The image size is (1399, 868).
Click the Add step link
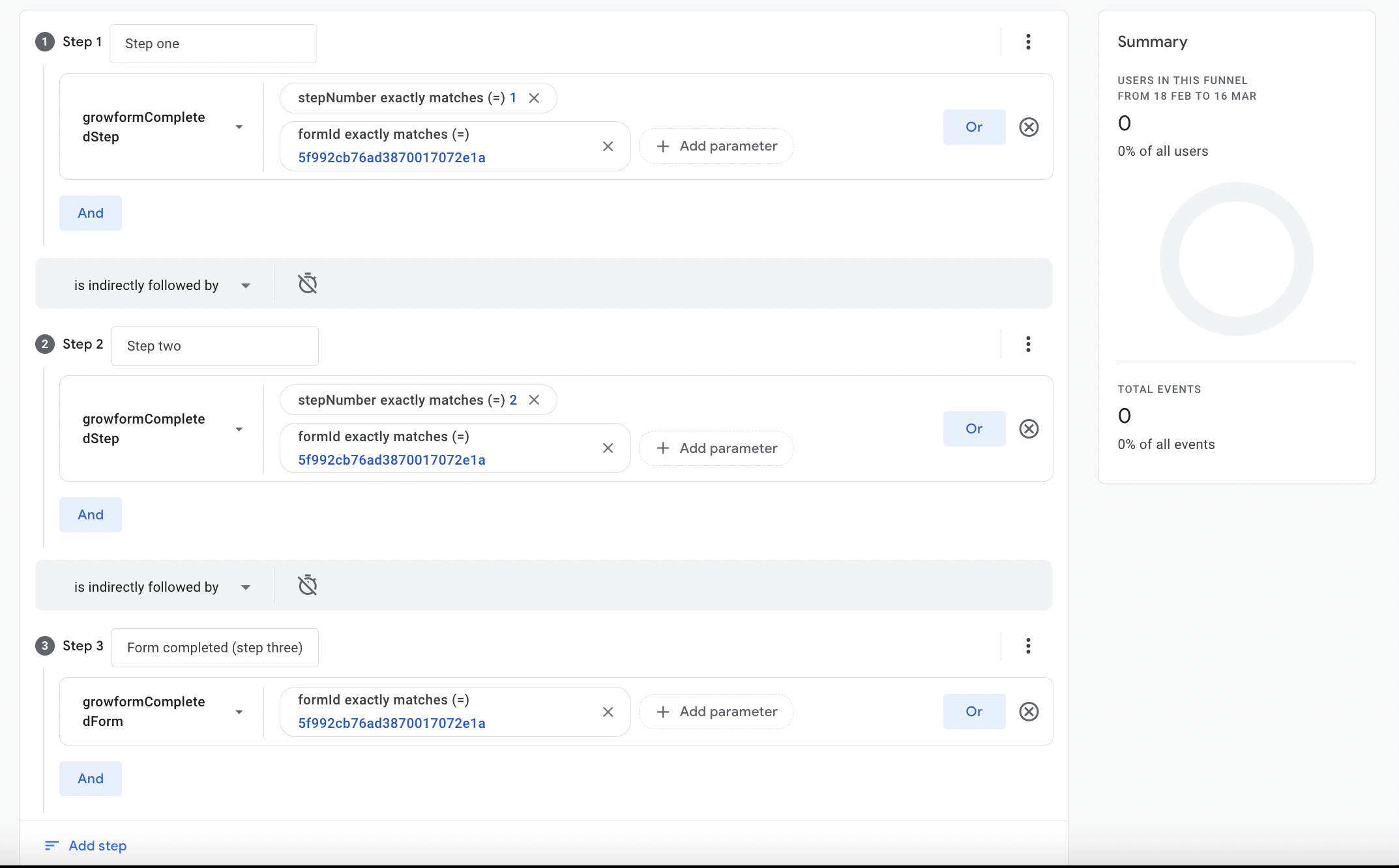coord(98,846)
